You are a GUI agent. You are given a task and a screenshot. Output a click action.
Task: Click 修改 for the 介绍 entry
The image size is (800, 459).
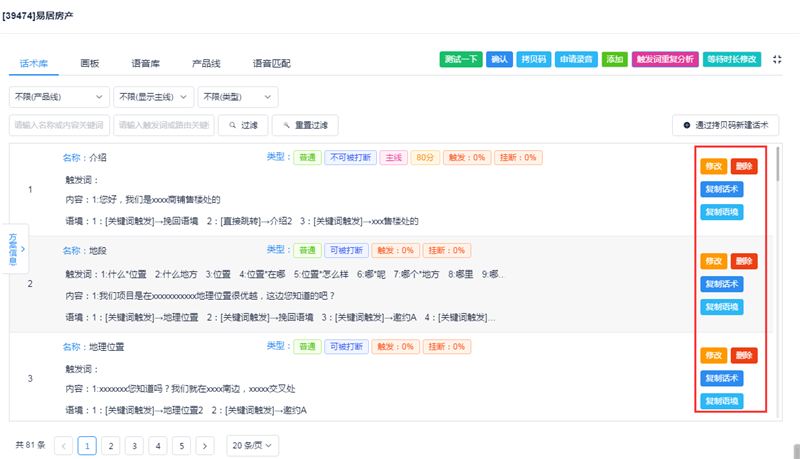pyautogui.click(x=713, y=167)
